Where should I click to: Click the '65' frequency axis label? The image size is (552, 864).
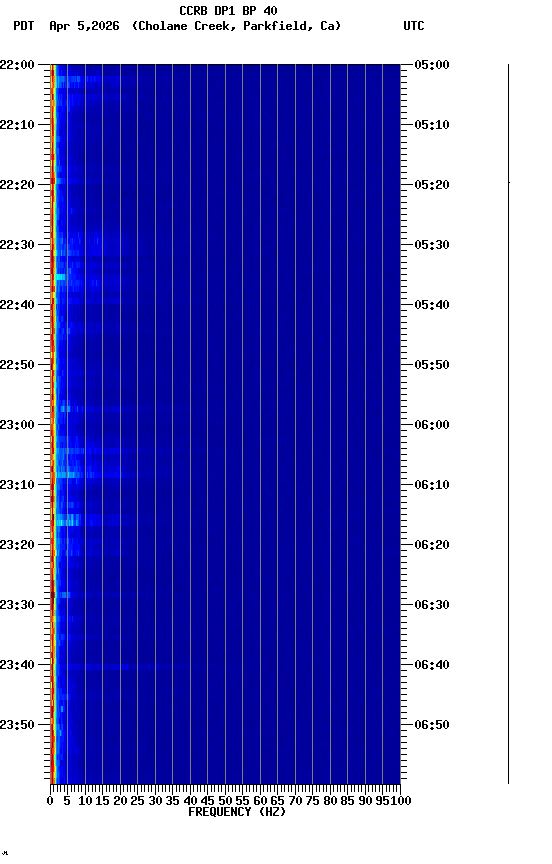pos(277,802)
